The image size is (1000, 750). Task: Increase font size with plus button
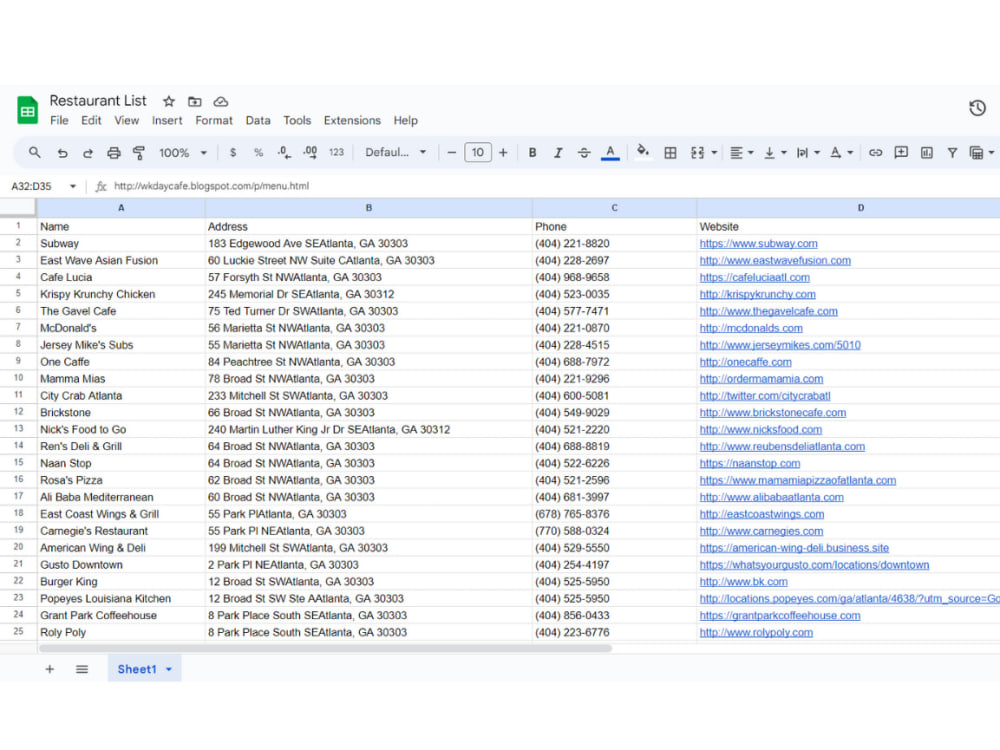(x=503, y=152)
